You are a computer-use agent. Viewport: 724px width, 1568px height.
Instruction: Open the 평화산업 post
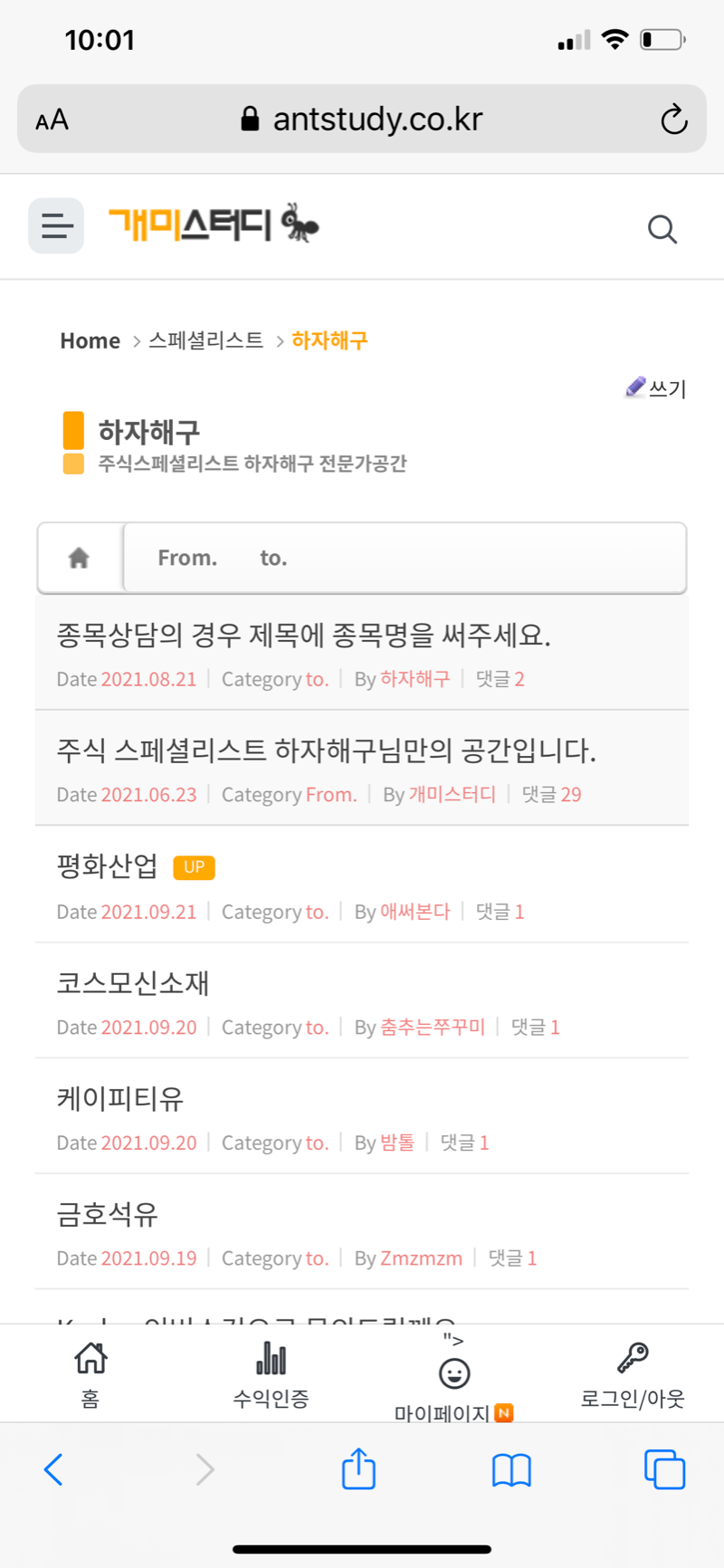(107, 866)
